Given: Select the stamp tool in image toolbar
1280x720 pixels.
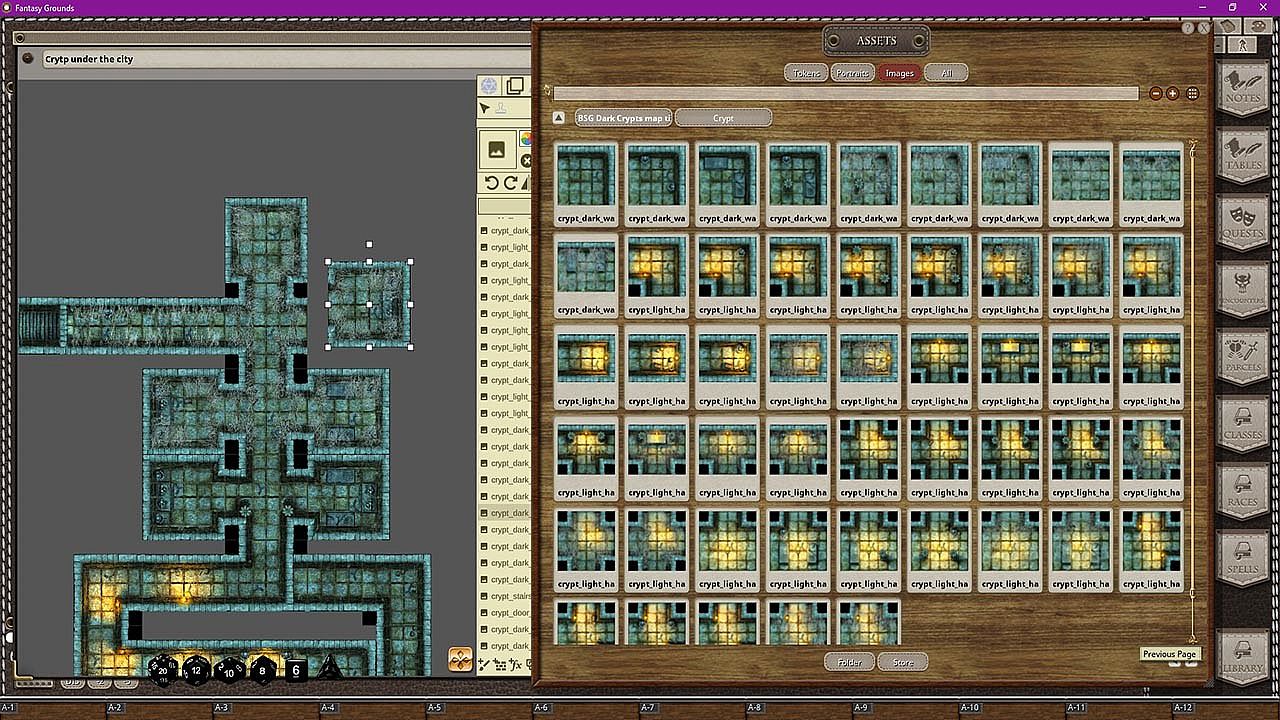Looking at the screenshot, I should 501,108.
